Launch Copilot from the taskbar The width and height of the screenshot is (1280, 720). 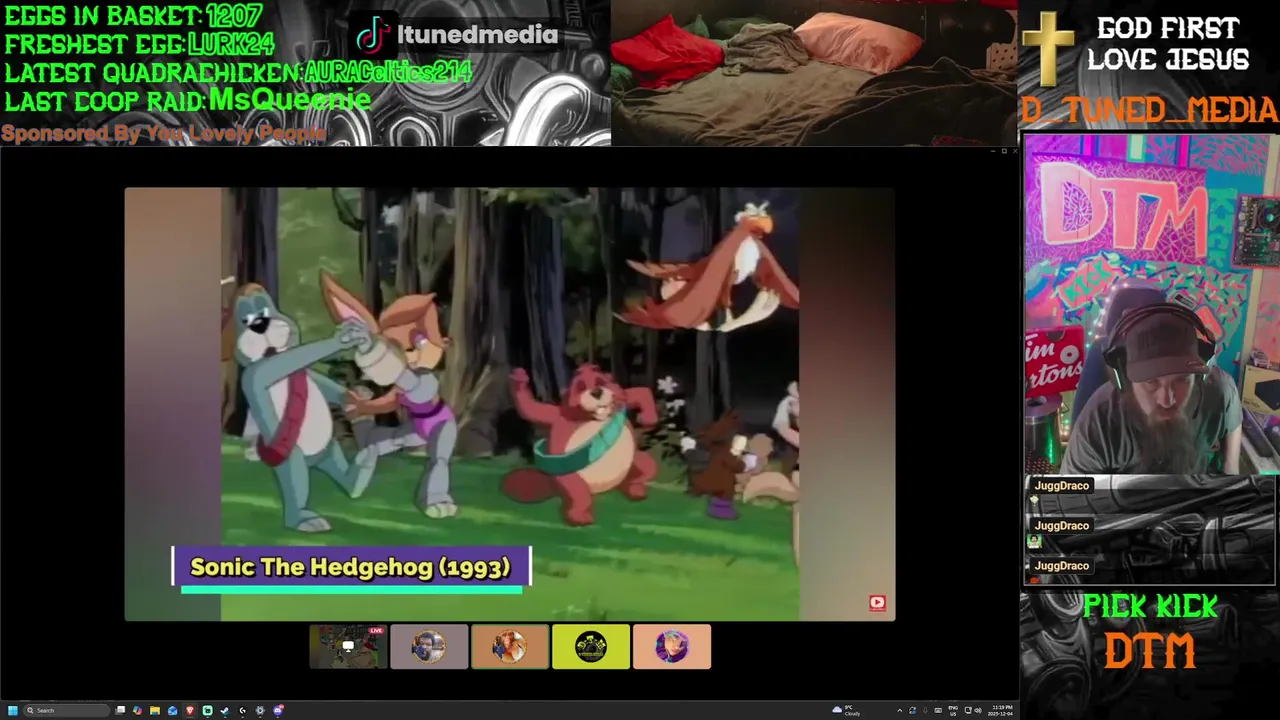[137, 710]
